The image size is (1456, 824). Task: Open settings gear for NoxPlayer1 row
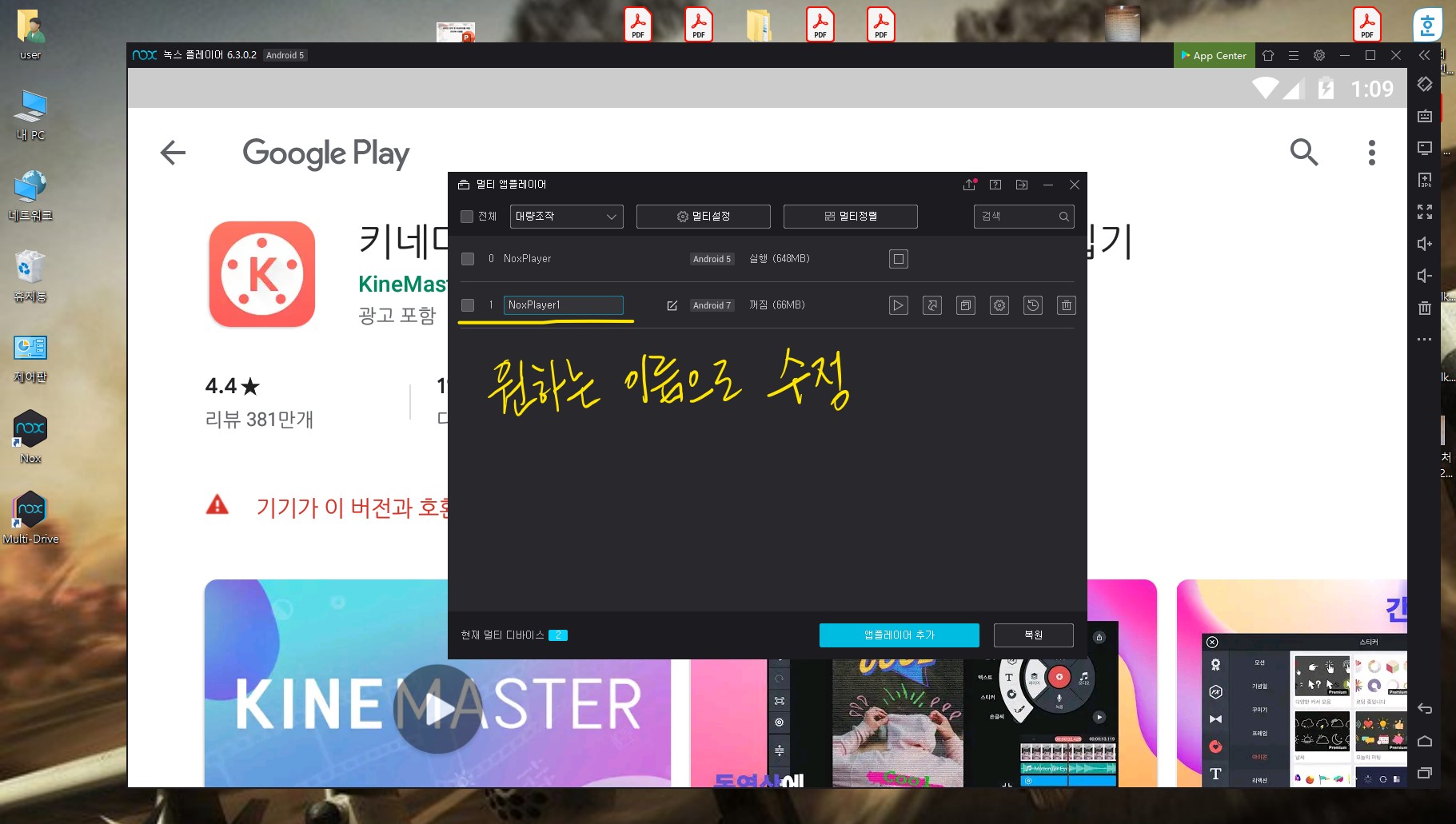(999, 305)
